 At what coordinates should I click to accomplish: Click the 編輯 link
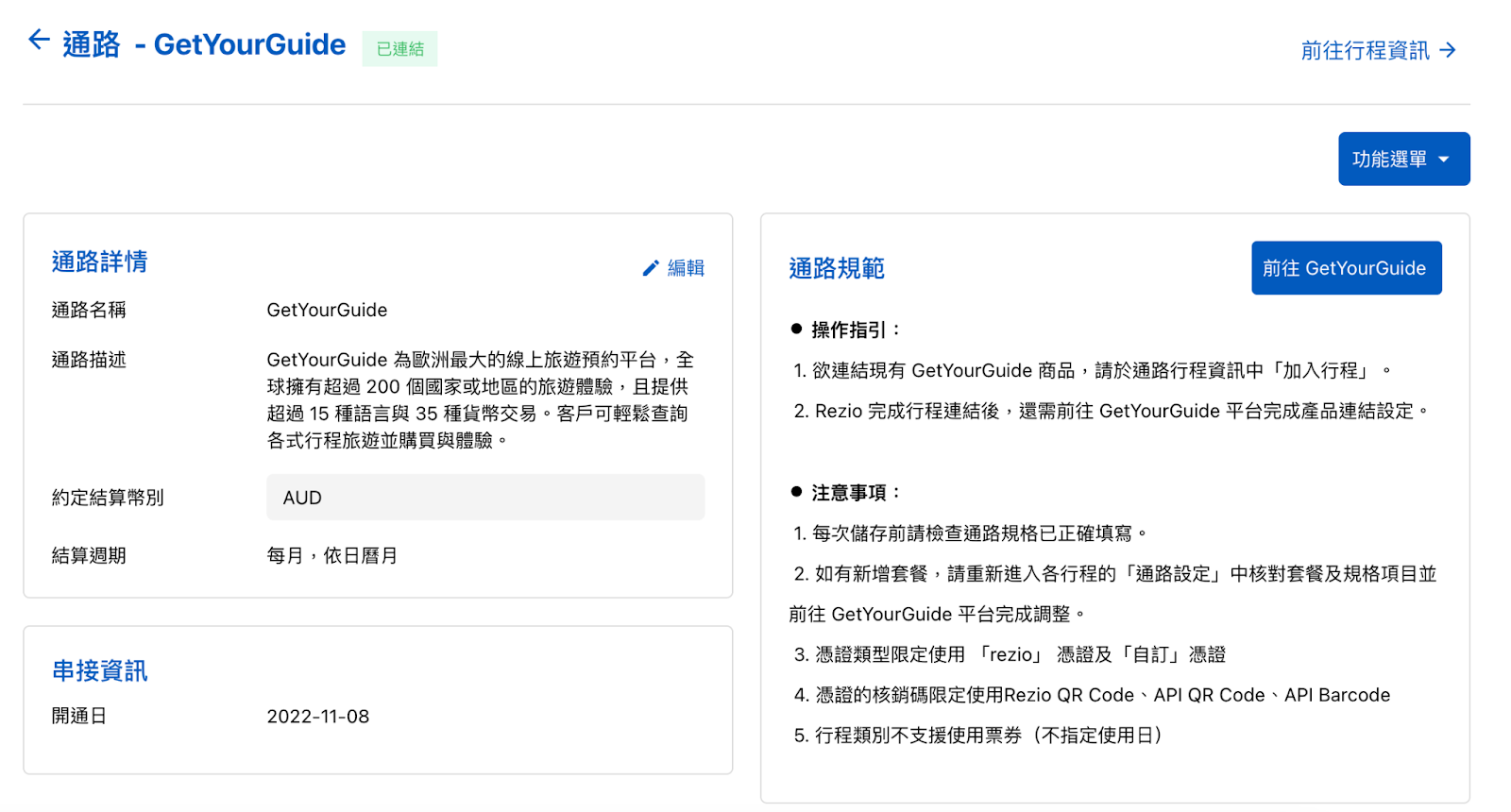tap(686, 268)
